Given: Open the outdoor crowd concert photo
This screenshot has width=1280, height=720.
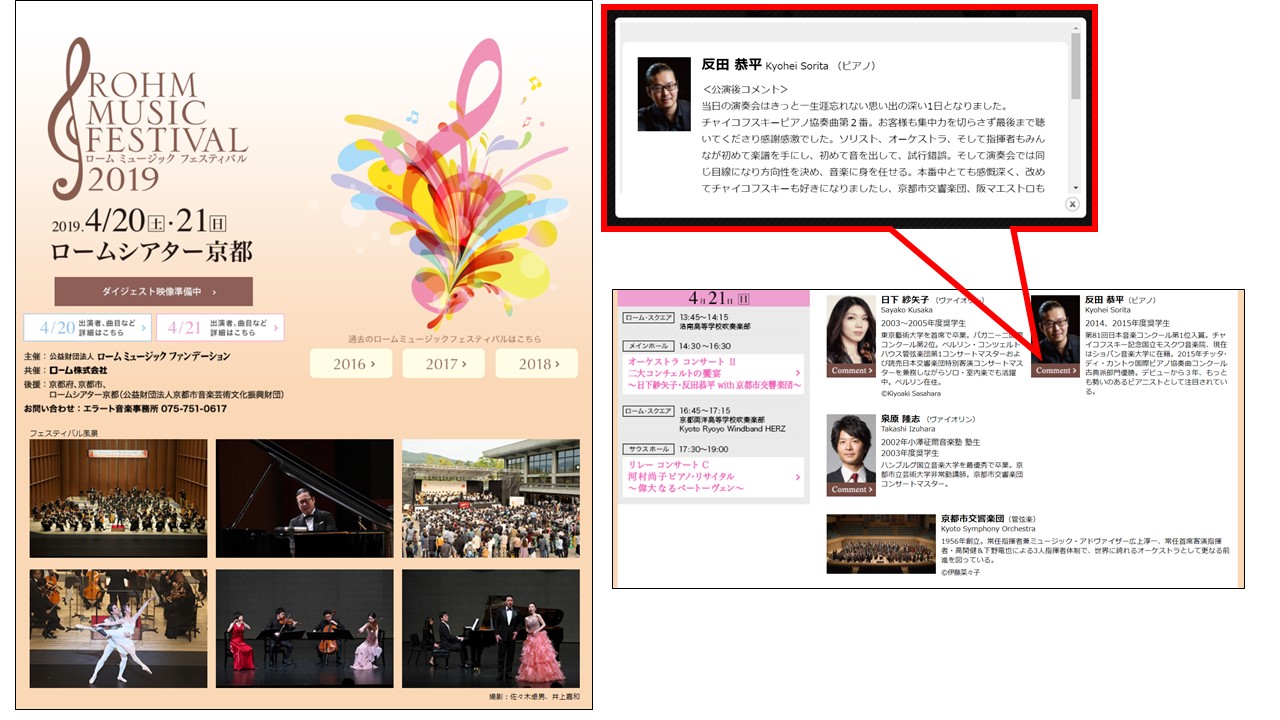Looking at the screenshot, I should [x=490, y=498].
